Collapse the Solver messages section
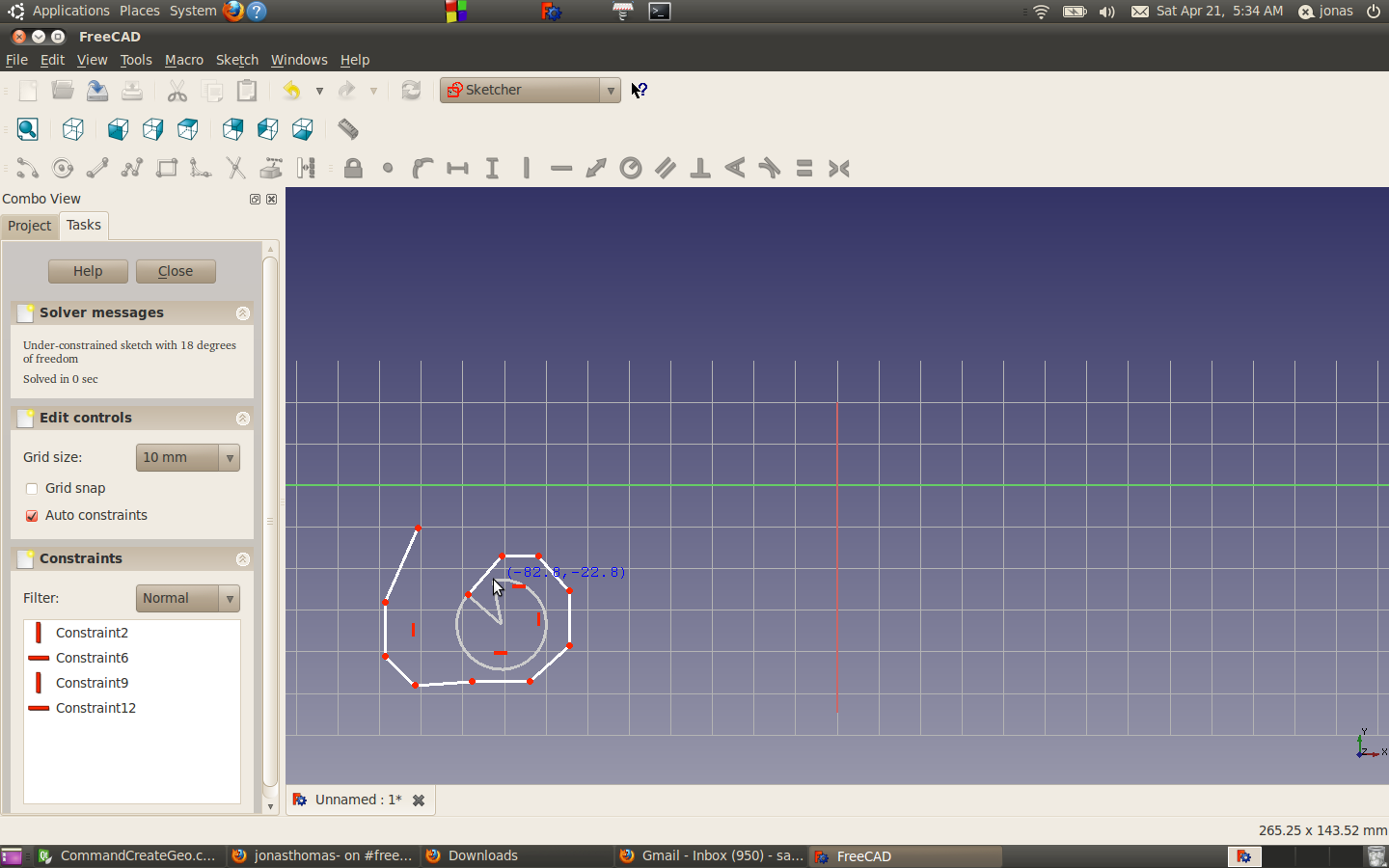Image resolution: width=1389 pixels, height=868 pixels. click(243, 313)
